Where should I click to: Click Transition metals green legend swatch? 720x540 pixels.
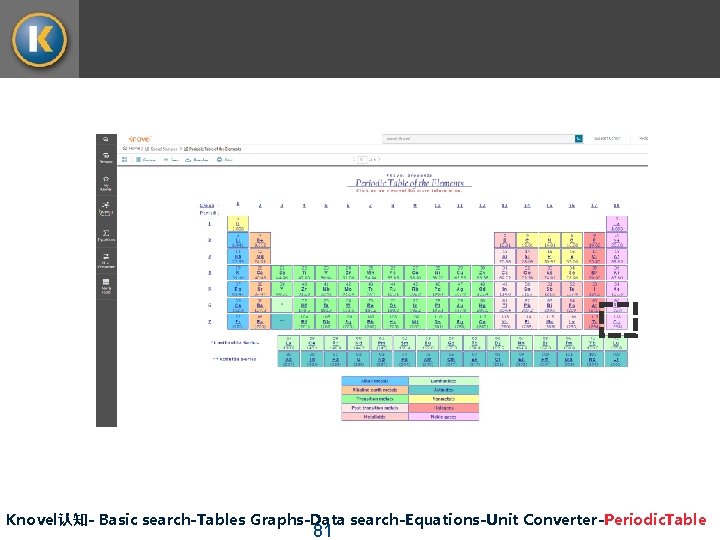click(375, 399)
